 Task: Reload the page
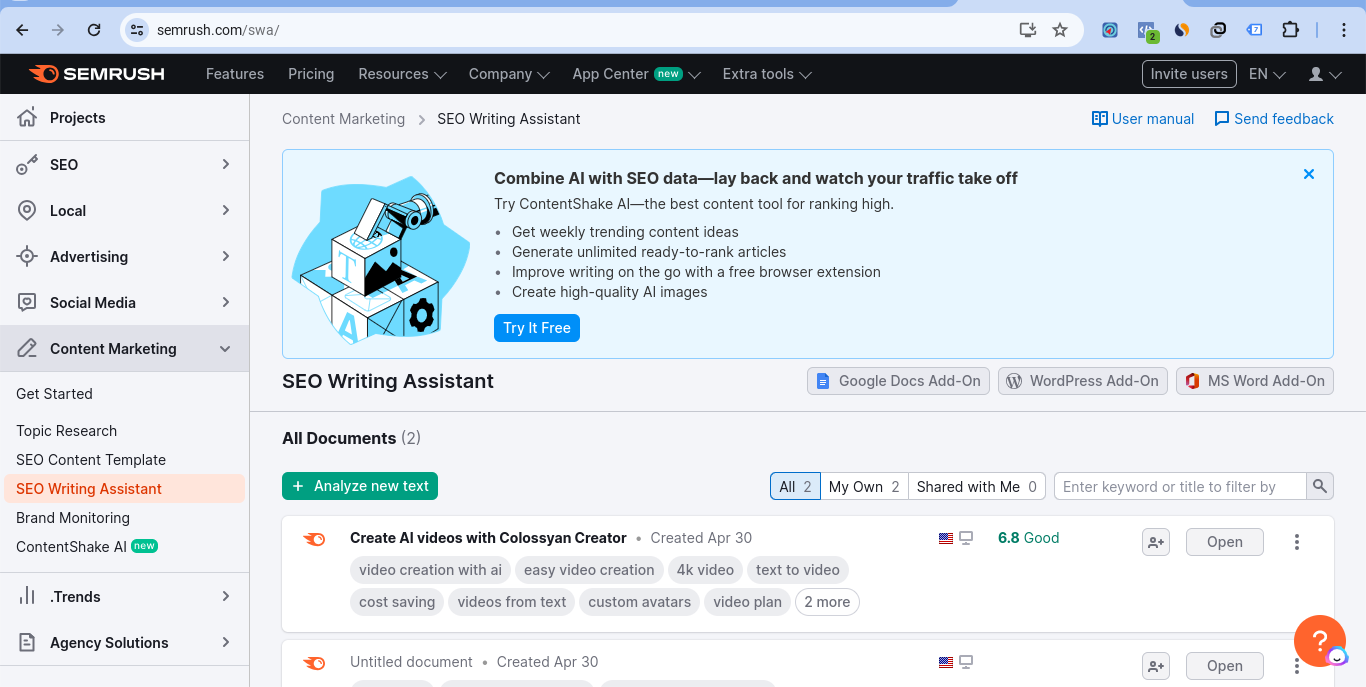coord(94,30)
